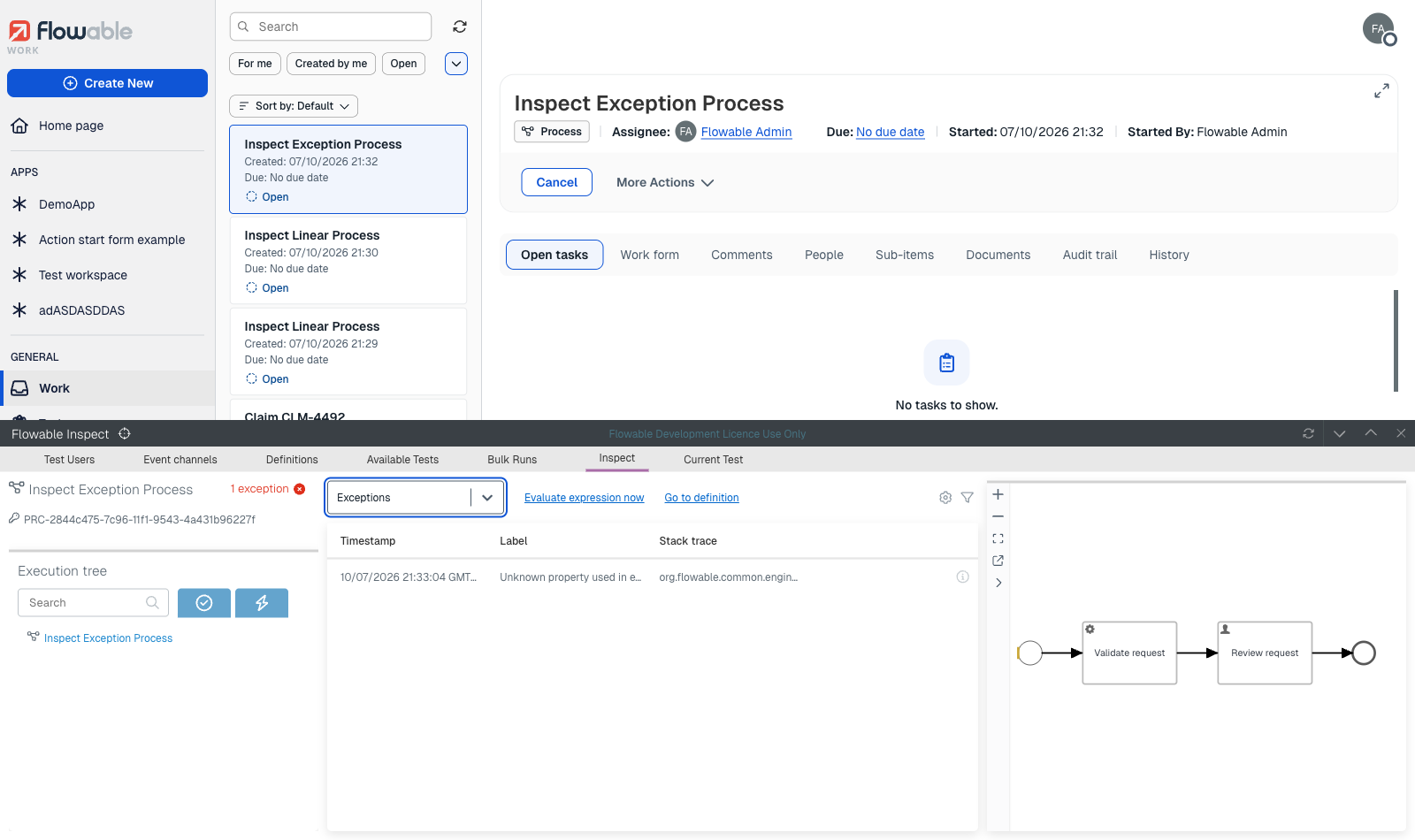Click the diagram panel right-arrow icon
Image resolution: width=1415 pixels, height=840 pixels.
[x=998, y=583]
